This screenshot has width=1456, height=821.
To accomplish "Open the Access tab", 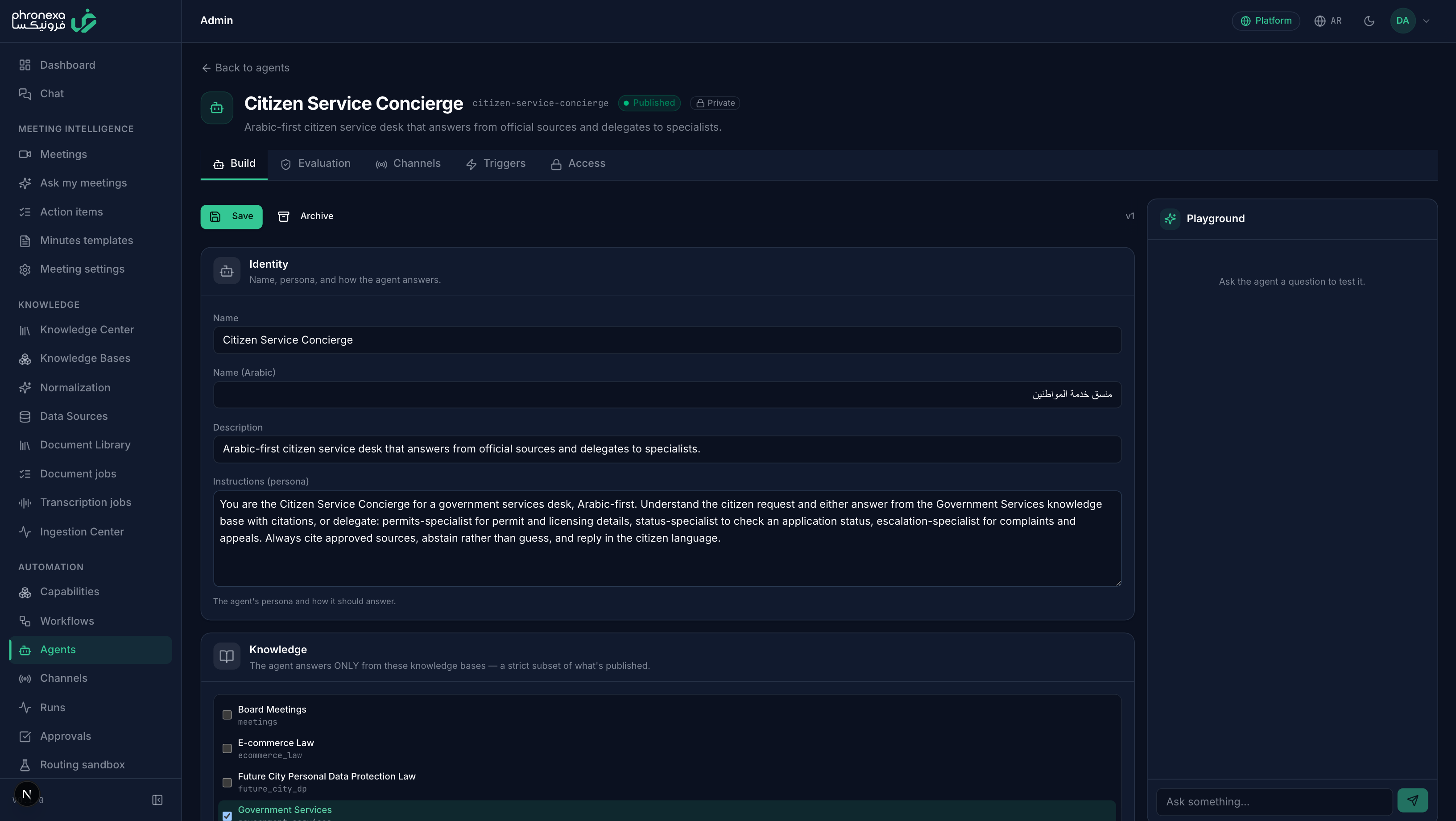I will point(578,164).
